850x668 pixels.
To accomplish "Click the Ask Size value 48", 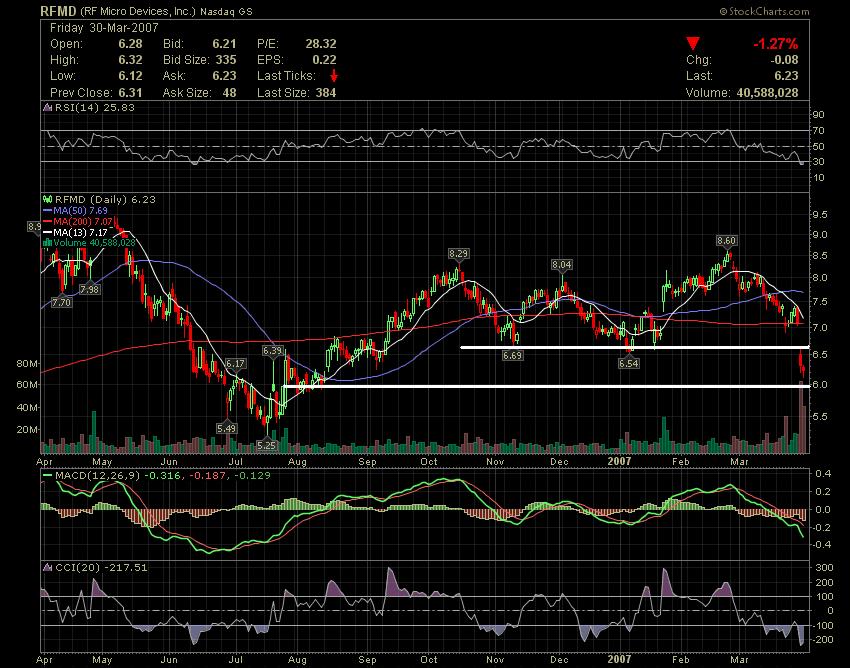I will [x=229, y=93].
